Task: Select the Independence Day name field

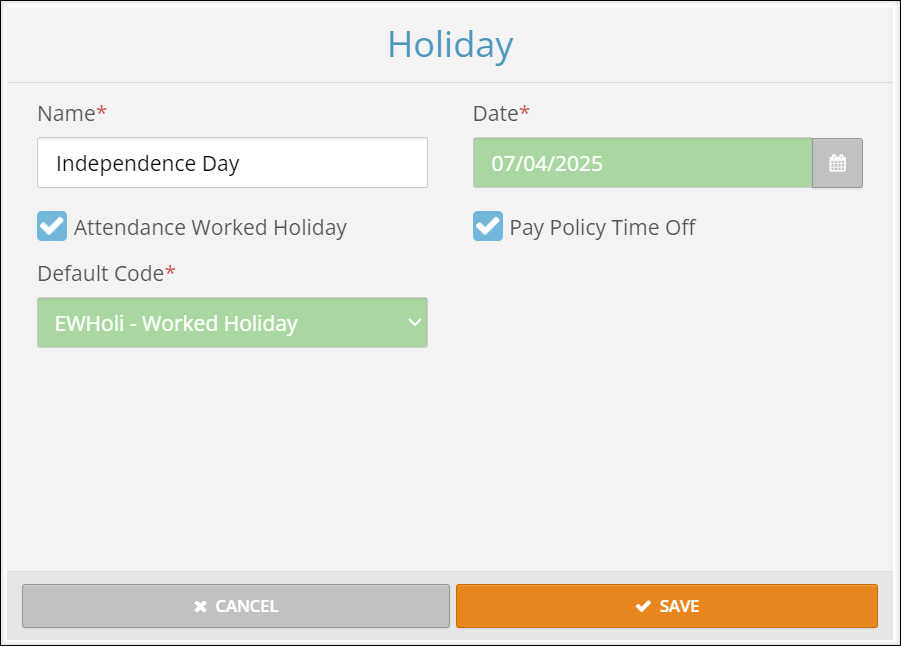Action: 232,162
